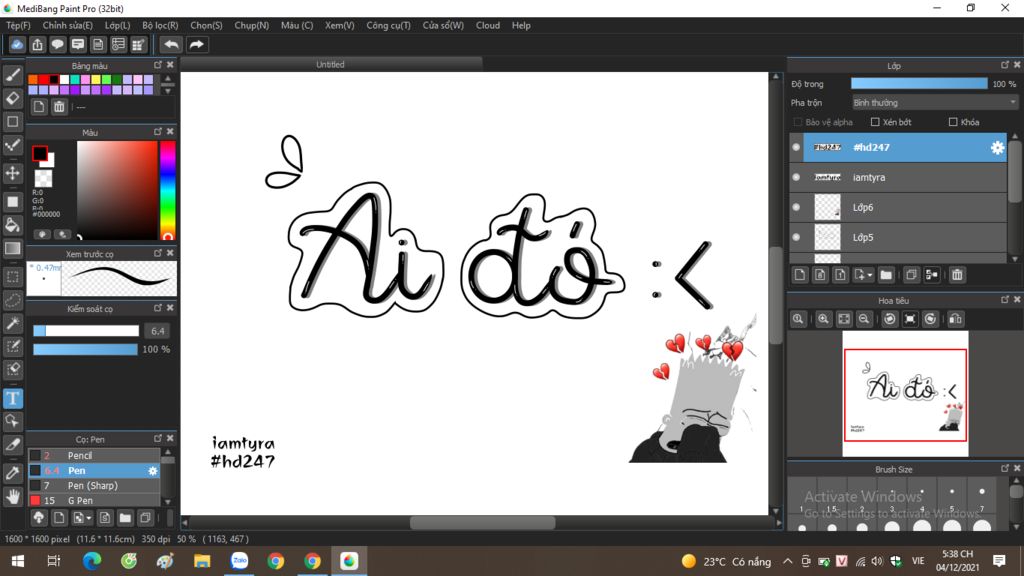The image size is (1024, 576).
Task: Delete the layer with the trash icon
Action: pyautogui.click(x=957, y=275)
